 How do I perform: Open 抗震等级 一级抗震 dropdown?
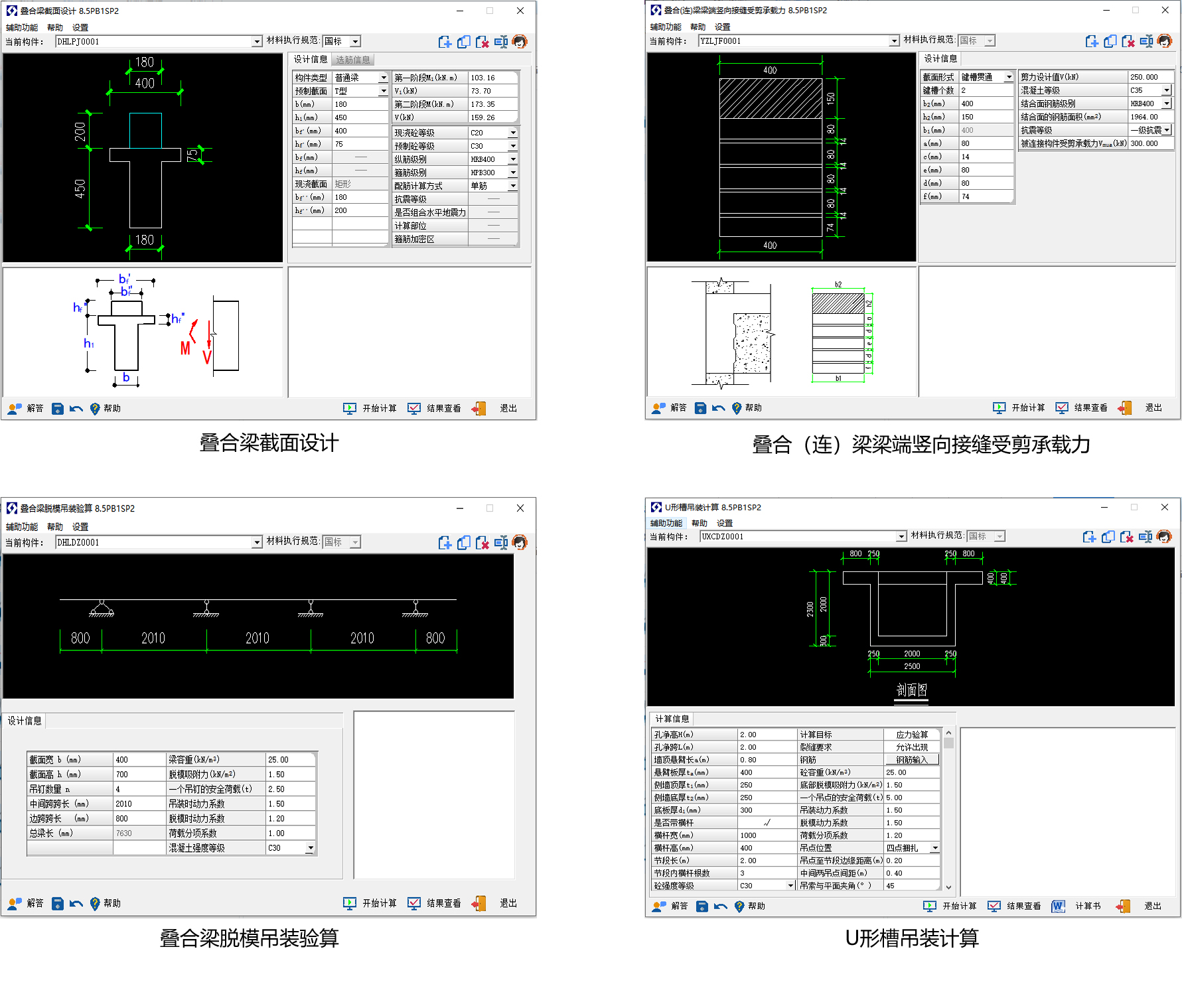tap(1166, 130)
